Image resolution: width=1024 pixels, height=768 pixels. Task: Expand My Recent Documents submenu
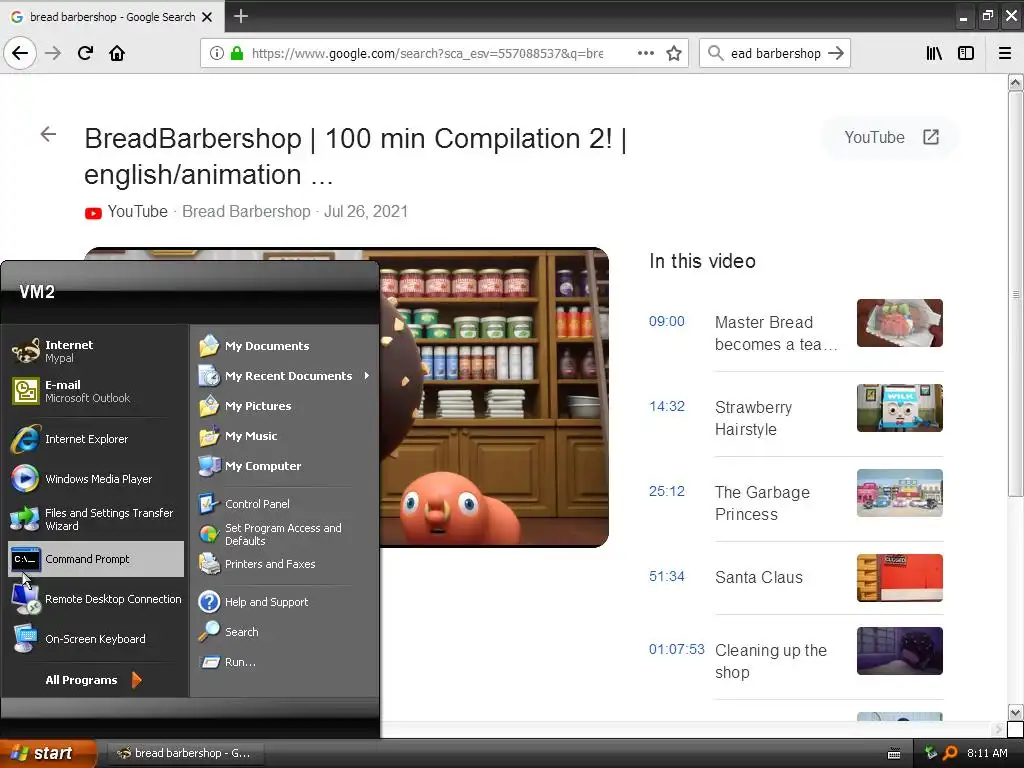(285, 376)
